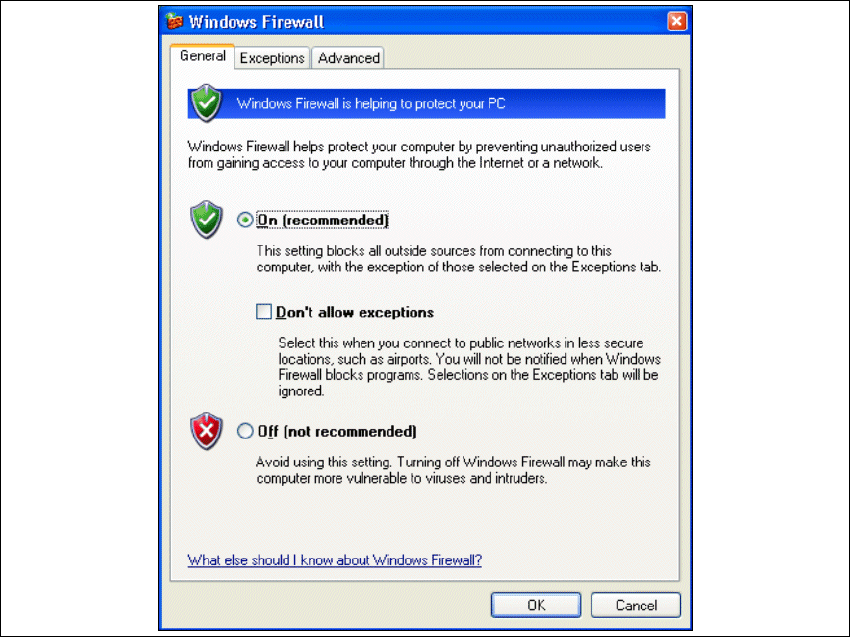Confirm settings with the OK button
This screenshot has height=637, width=850.
(536, 605)
